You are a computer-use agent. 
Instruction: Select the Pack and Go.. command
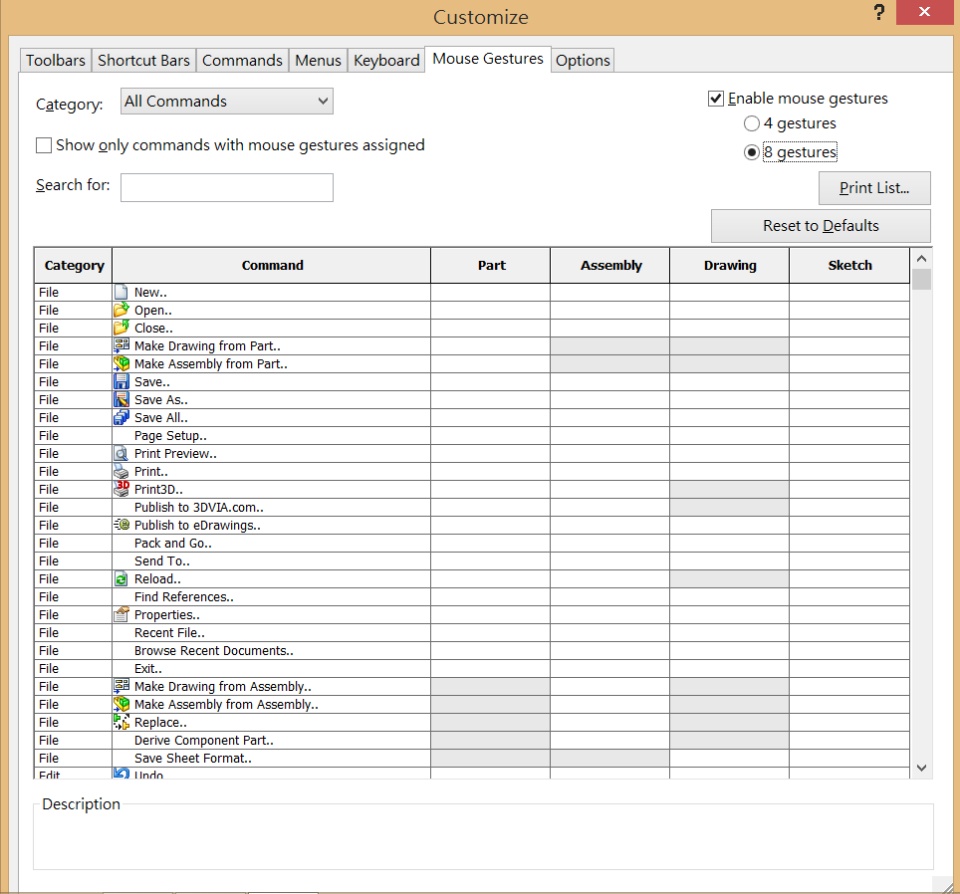coord(471,543)
